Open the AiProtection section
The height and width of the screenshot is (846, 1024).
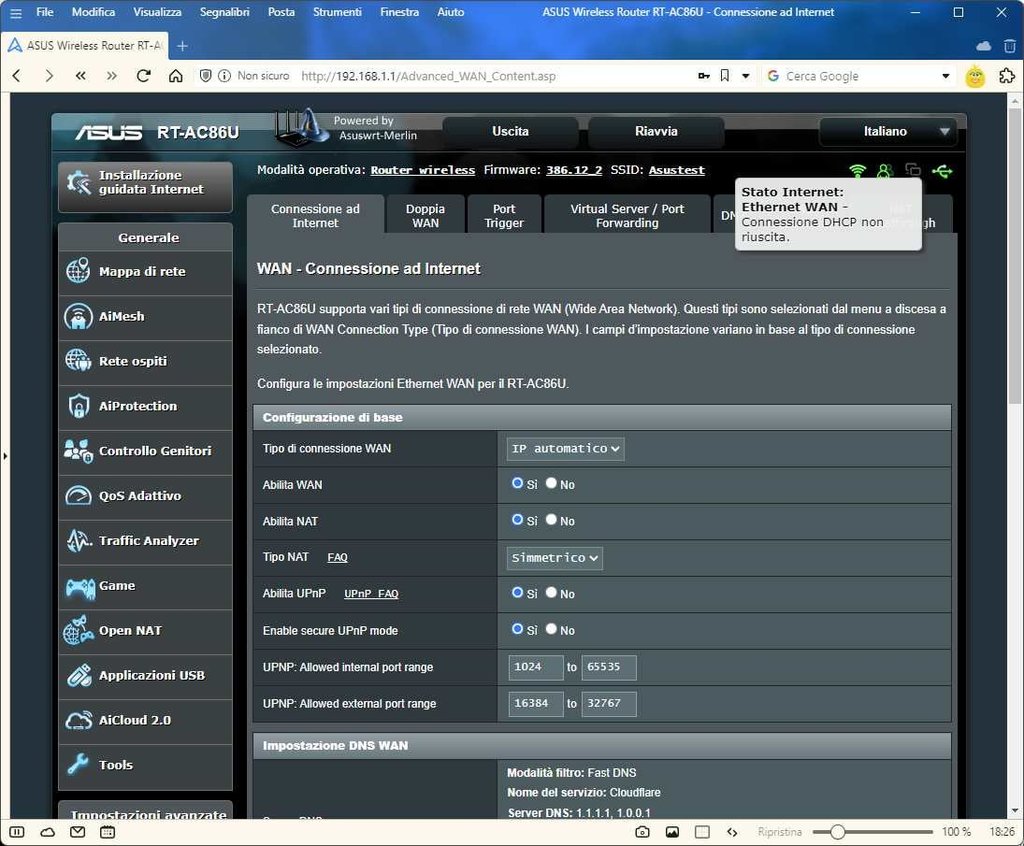click(146, 406)
